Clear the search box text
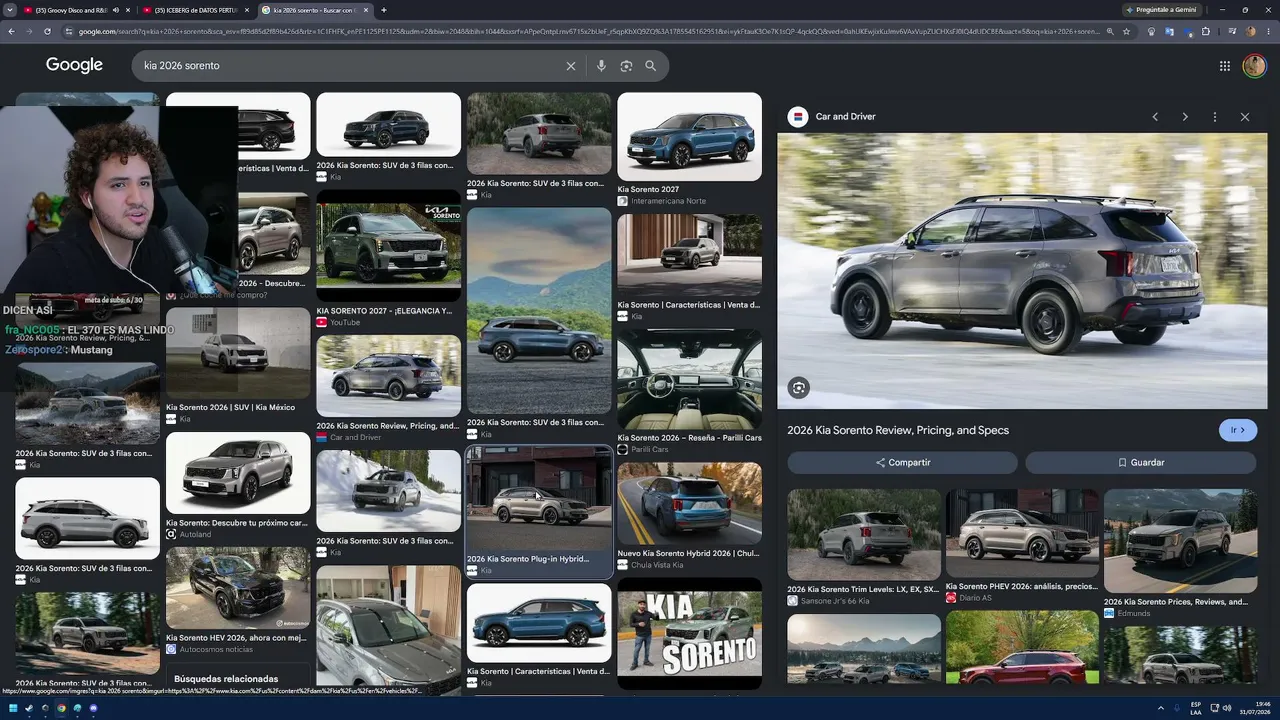Screen dimensions: 1280x720 (571, 66)
